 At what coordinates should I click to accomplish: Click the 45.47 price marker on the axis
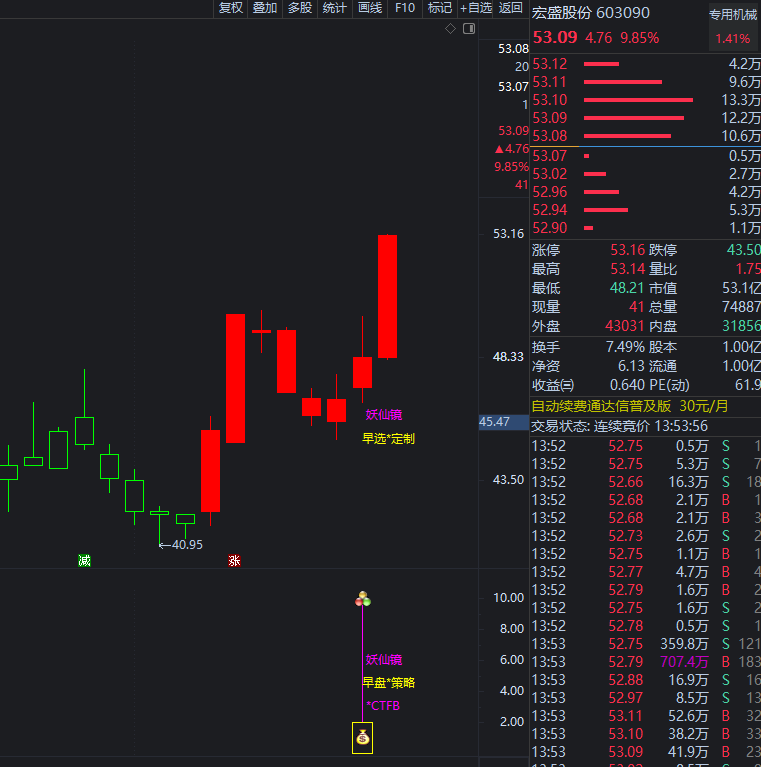click(495, 422)
